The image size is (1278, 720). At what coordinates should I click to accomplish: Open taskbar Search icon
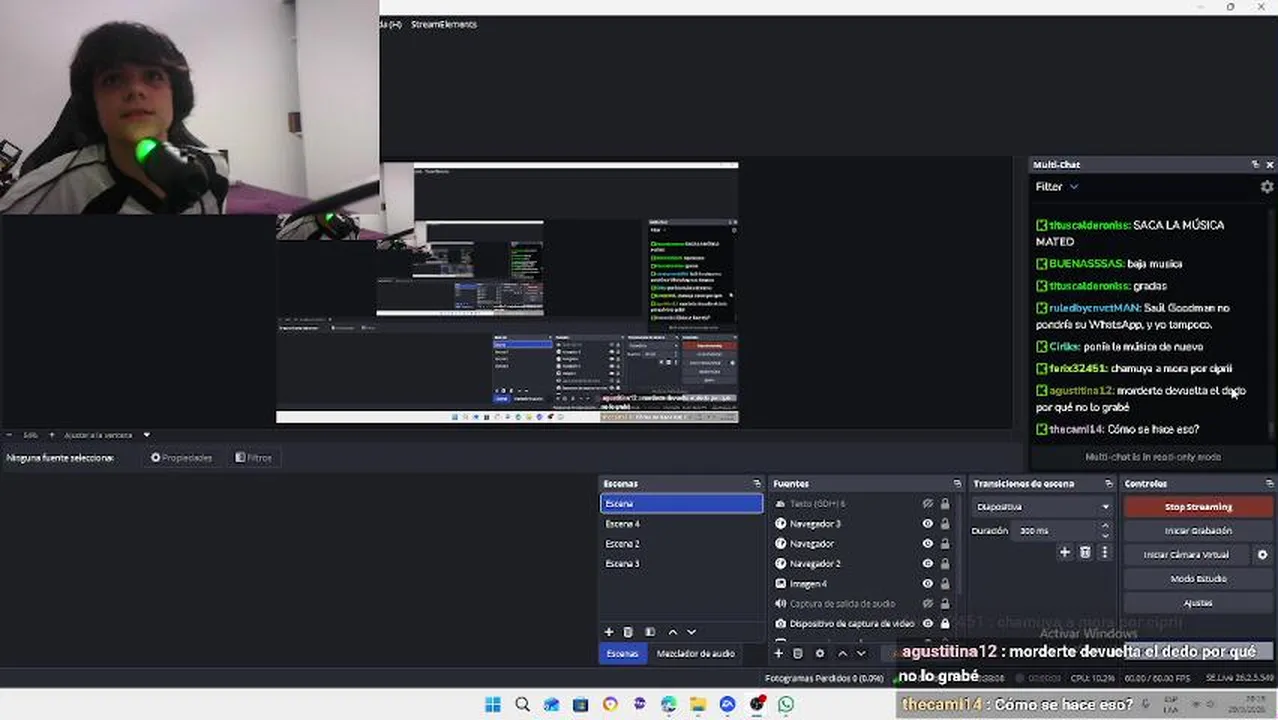(x=522, y=705)
